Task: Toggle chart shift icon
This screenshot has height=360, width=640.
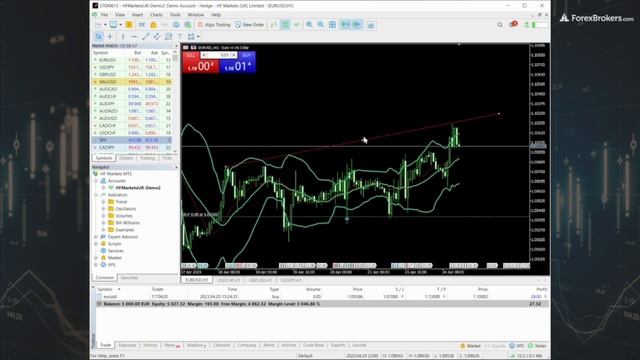Action: click(357, 25)
